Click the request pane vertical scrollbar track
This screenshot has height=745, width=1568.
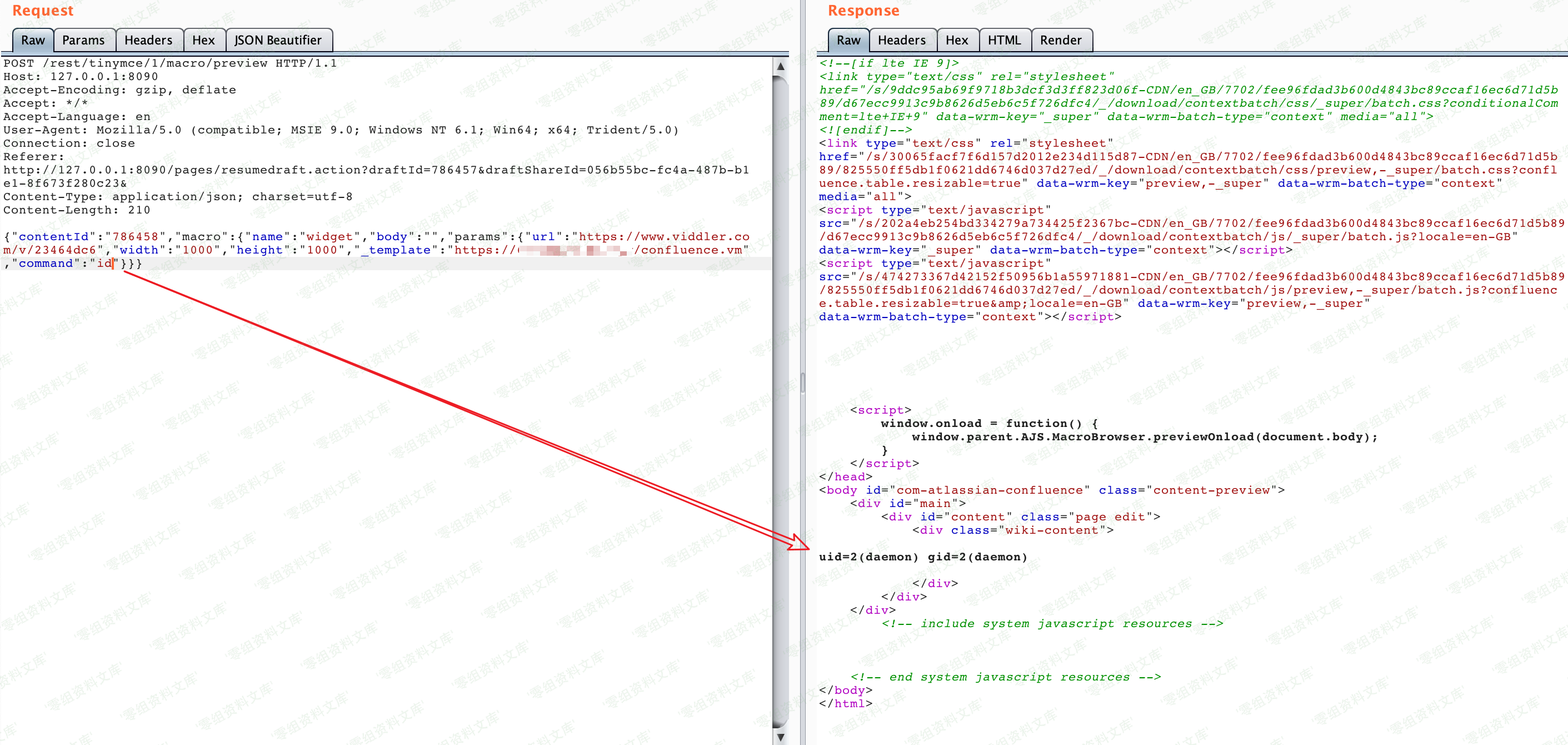[x=780, y=396]
